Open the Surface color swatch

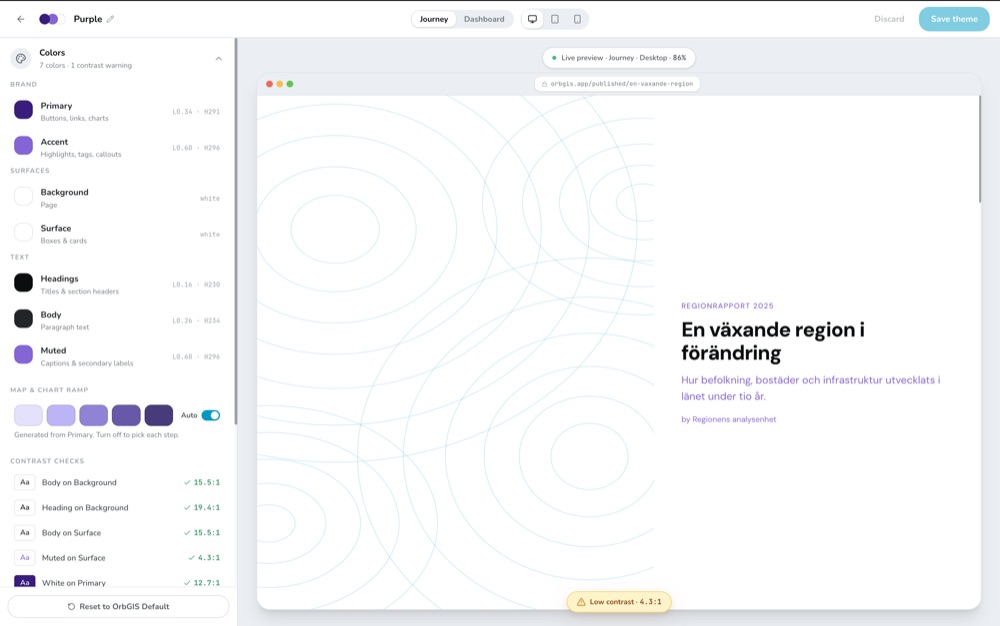coord(24,232)
